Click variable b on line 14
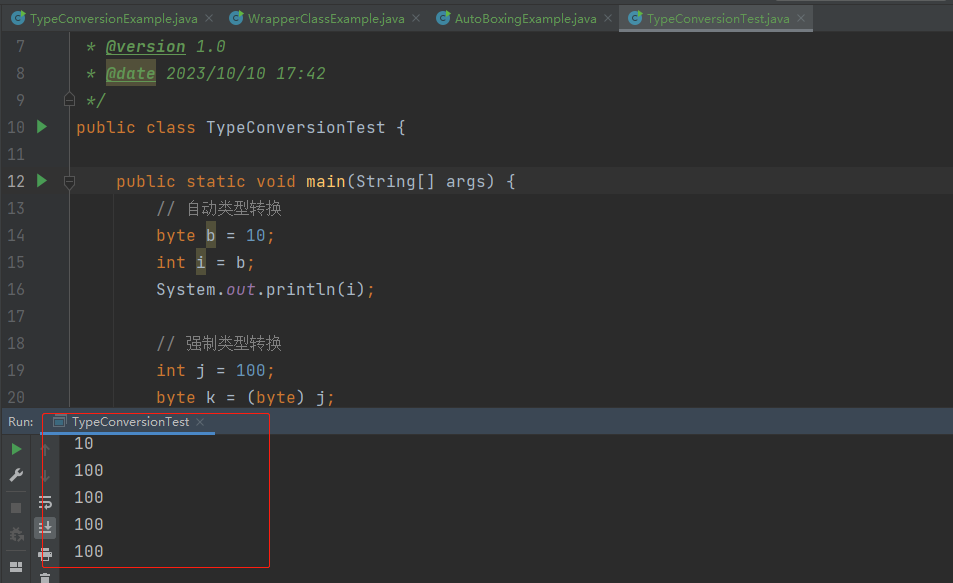 point(210,235)
